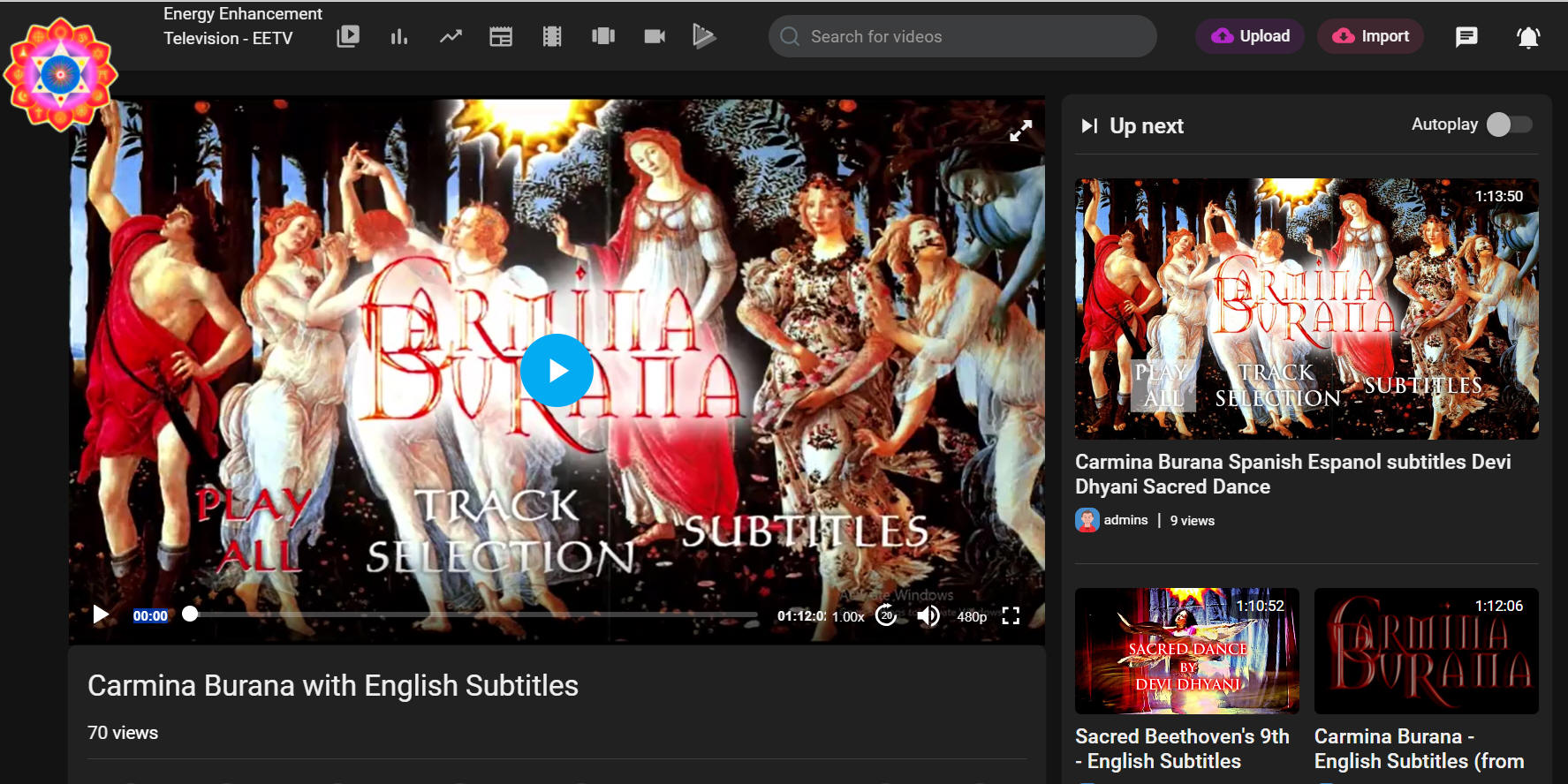Click the Upload button
The height and width of the screenshot is (784, 1568).
[x=1250, y=36]
